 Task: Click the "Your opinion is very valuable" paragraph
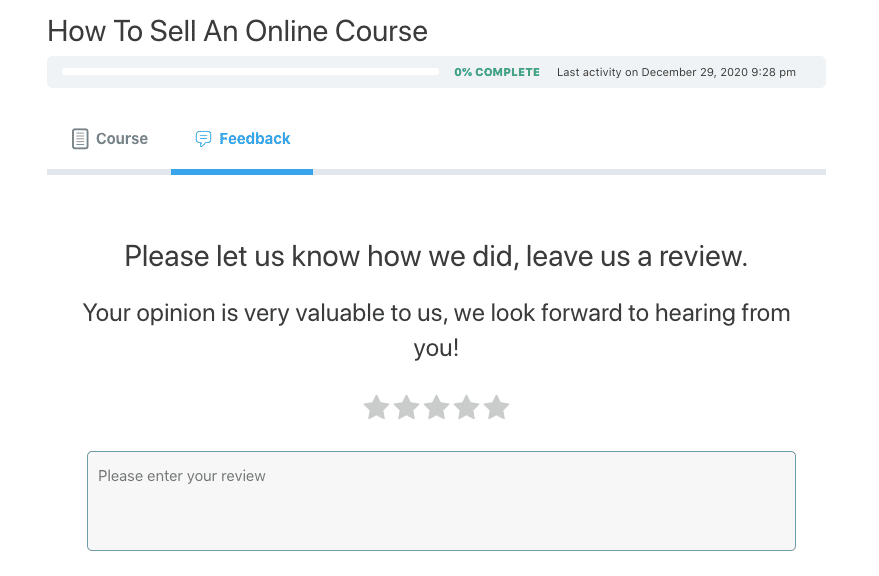pyautogui.click(x=436, y=330)
